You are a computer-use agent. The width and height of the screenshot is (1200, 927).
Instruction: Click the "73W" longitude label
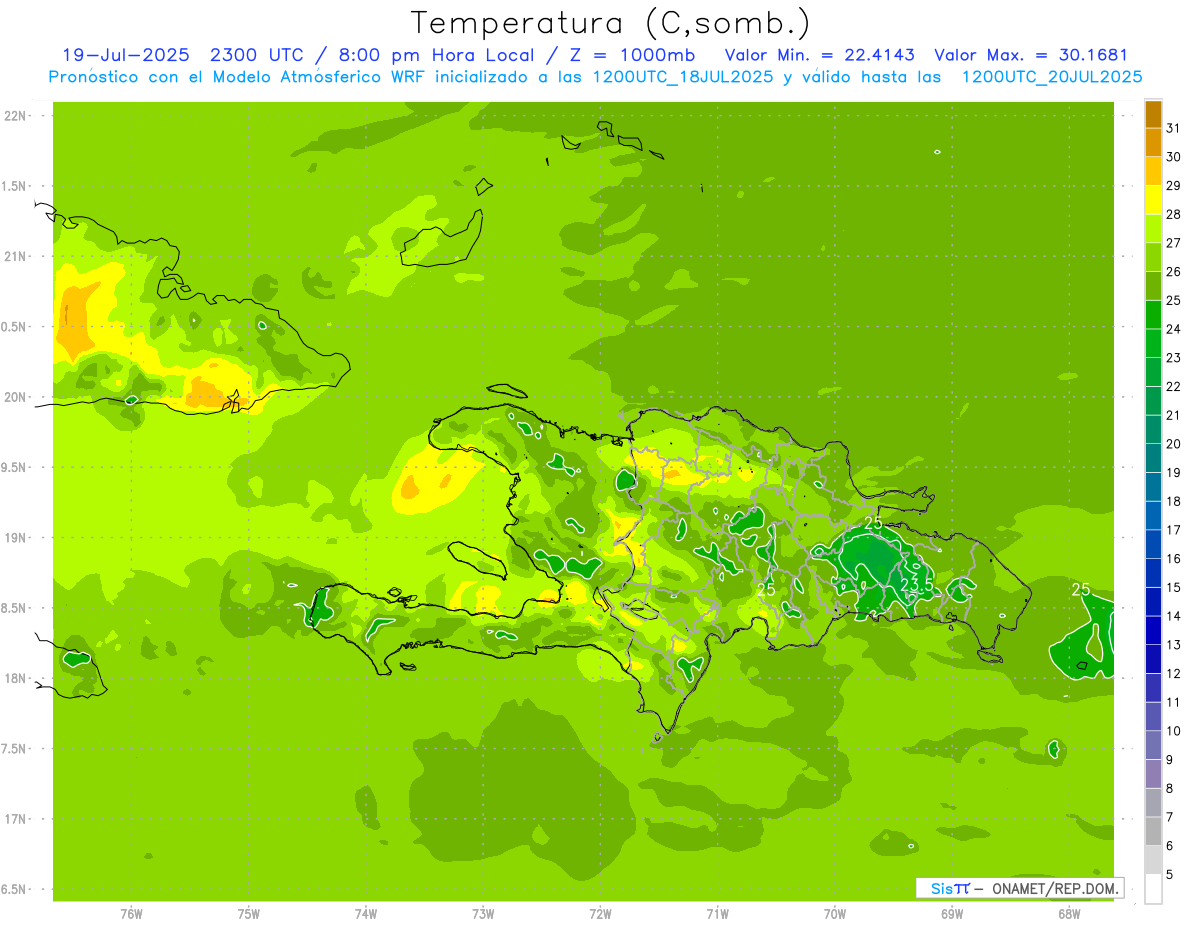coord(483,915)
